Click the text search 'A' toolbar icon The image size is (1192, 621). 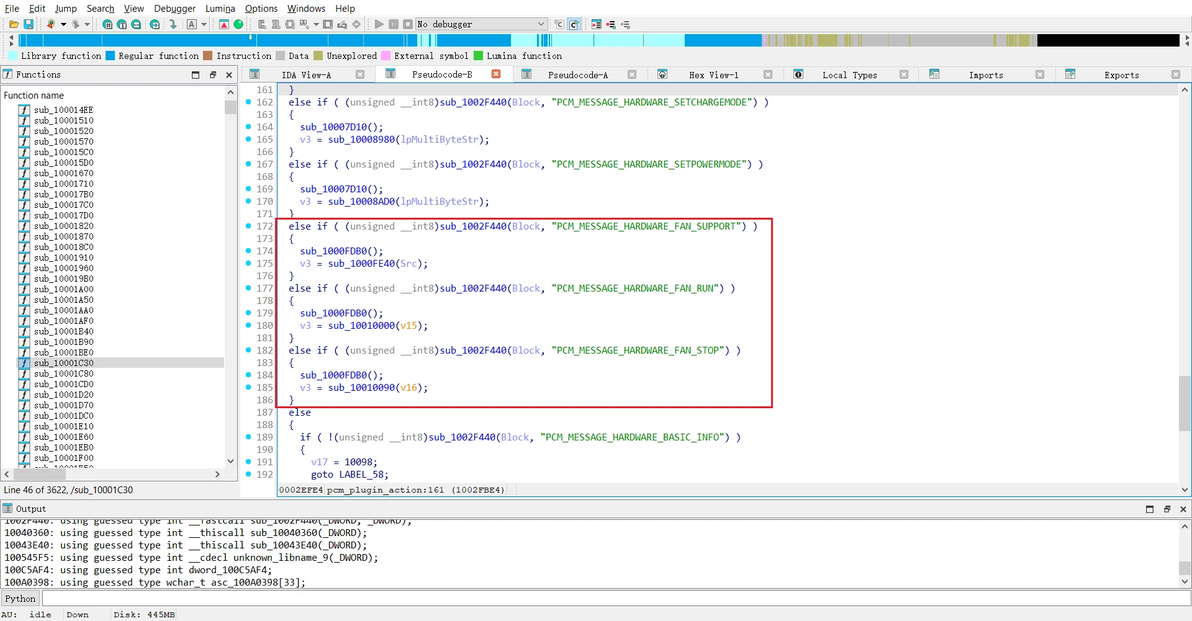(x=192, y=24)
